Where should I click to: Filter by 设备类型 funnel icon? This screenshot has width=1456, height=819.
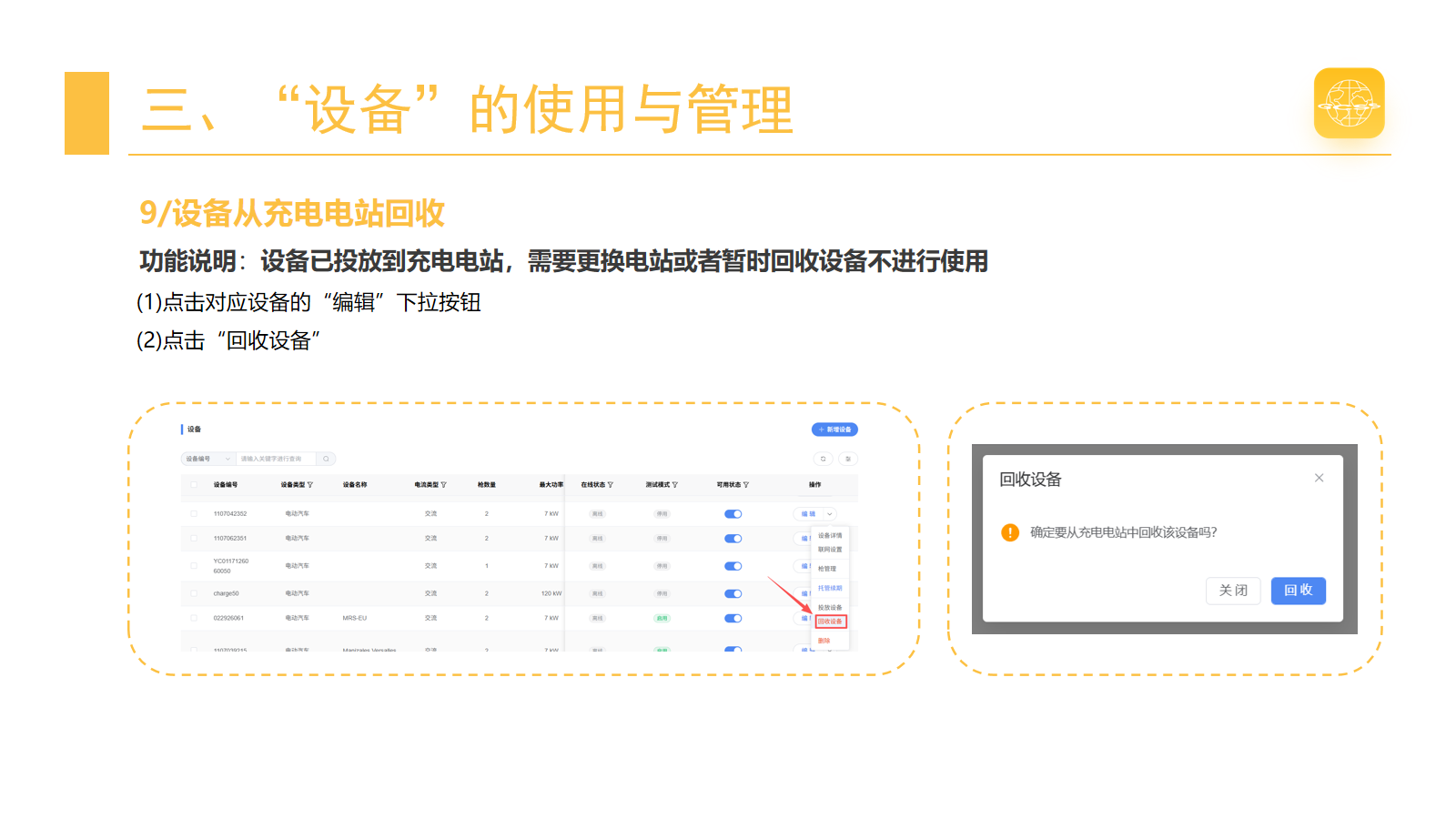(x=310, y=485)
